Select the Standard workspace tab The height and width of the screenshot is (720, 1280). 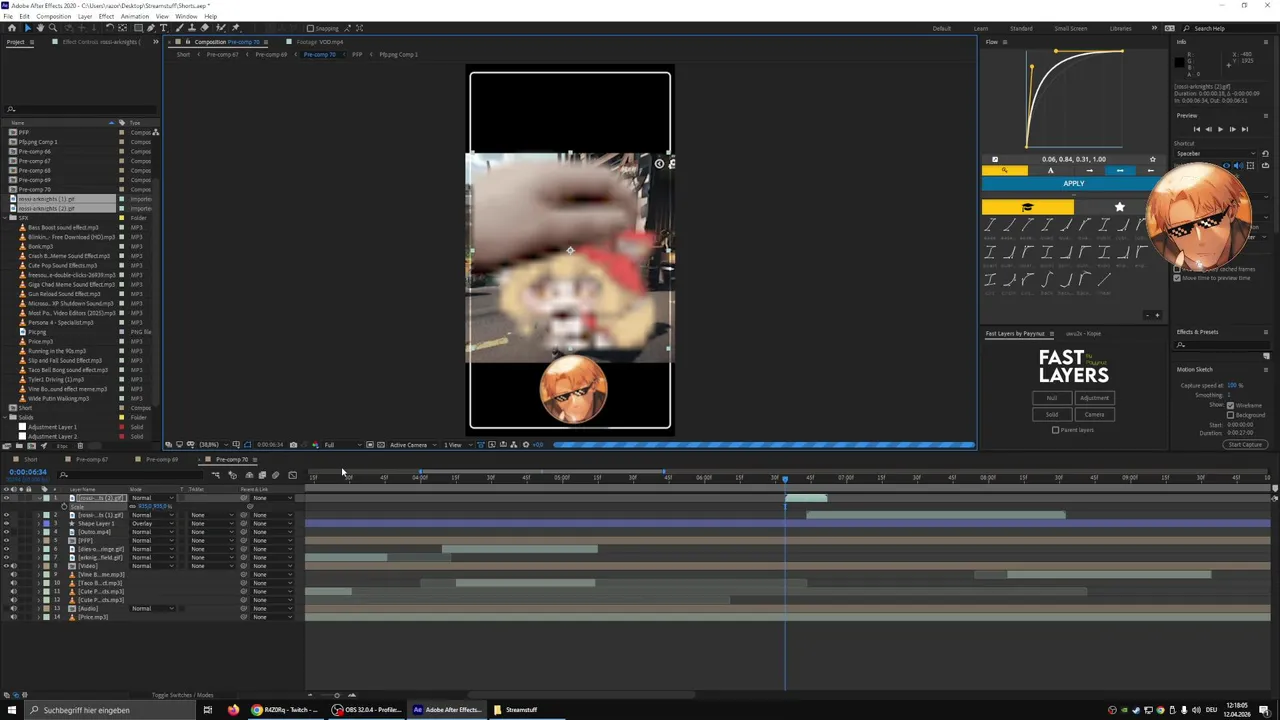pyautogui.click(x=1021, y=28)
